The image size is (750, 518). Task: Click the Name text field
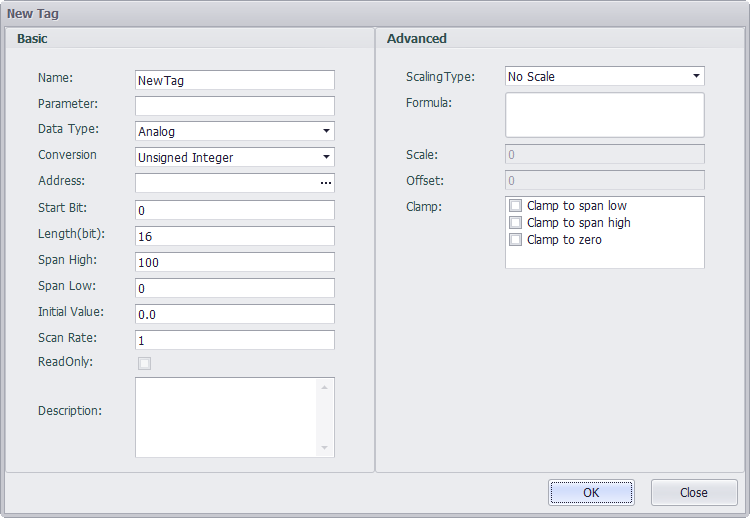[x=234, y=80]
